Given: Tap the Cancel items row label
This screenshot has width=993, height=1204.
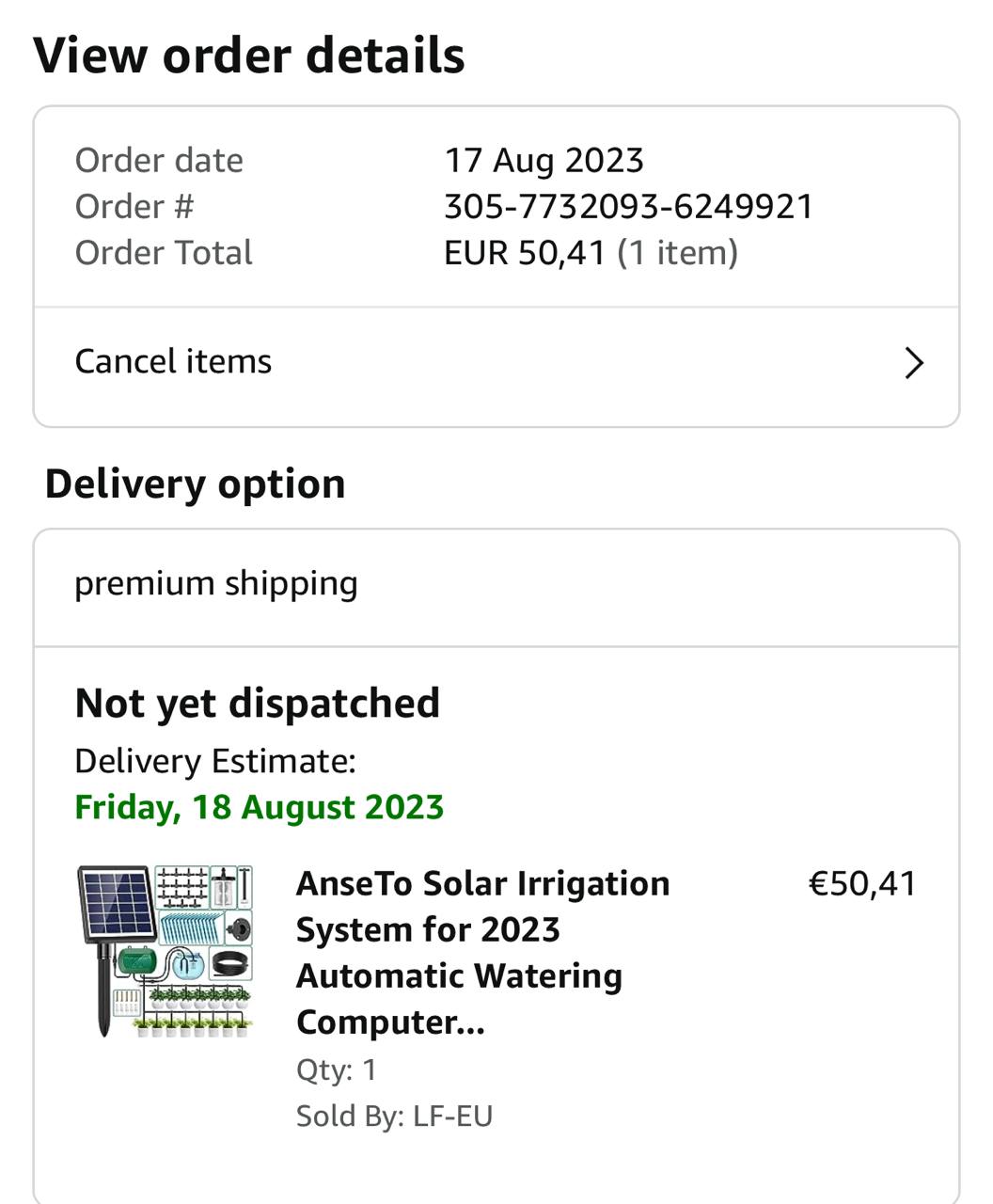Looking at the screenshot, I should pyautogui.click(x=173, y=361).
